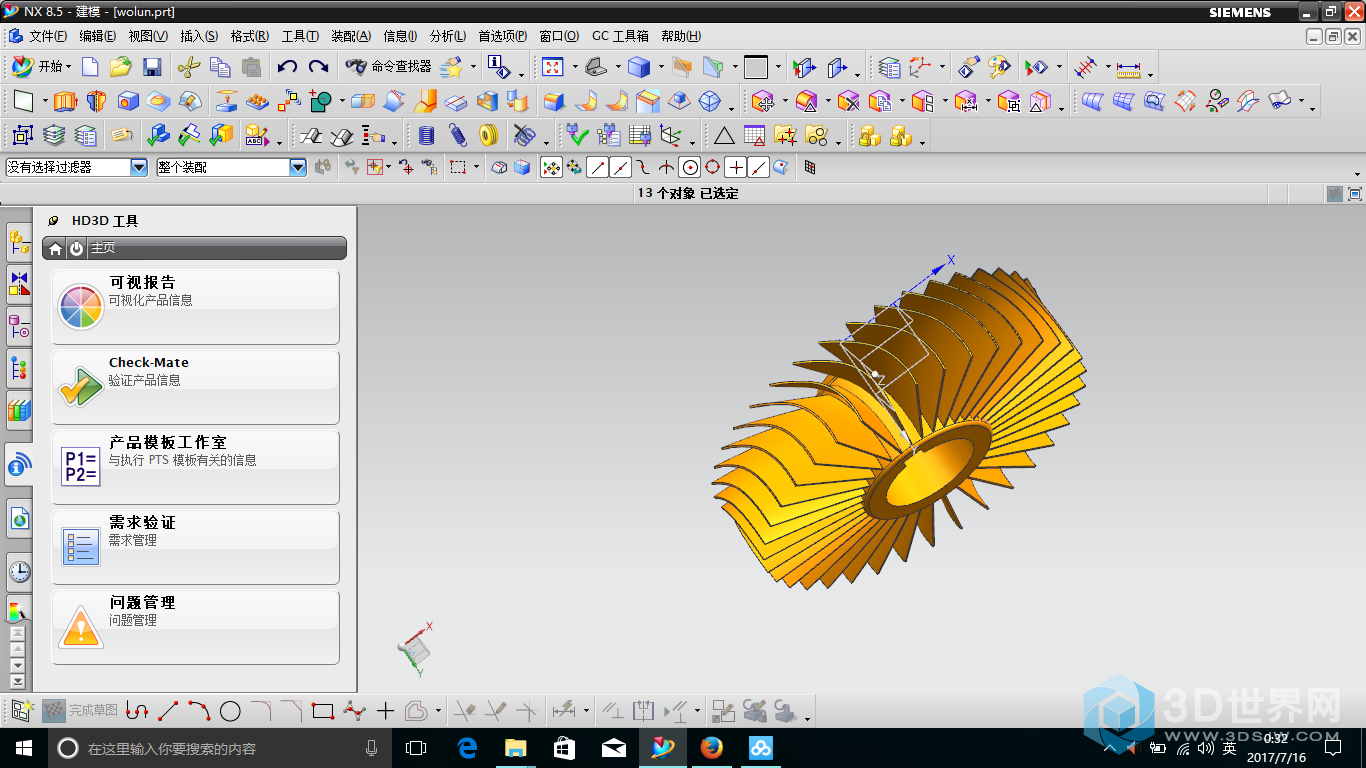Open the 分析(L) menu

pyautogui.click(x=448, y=36)
